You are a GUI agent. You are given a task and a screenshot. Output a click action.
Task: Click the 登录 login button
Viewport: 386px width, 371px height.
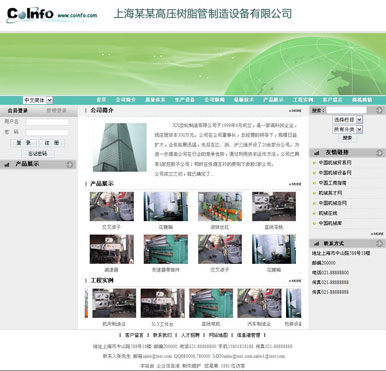pyautogui.click(x=24, y=143)
